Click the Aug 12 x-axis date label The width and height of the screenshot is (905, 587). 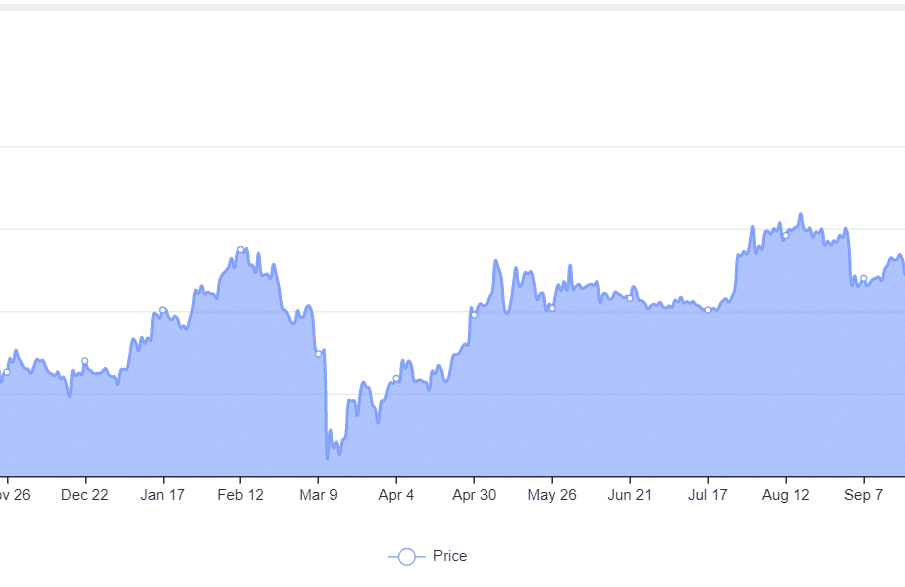[786, 495]
